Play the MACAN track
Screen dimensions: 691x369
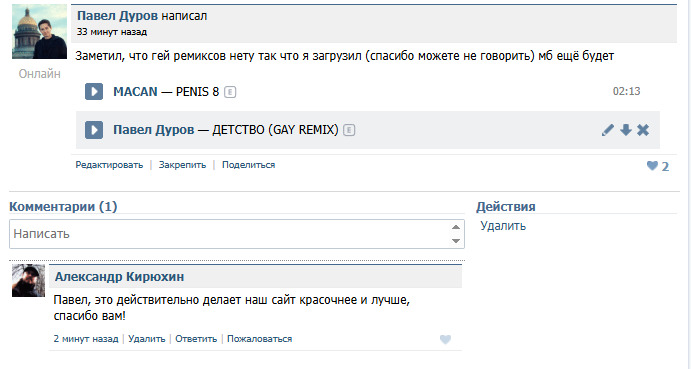click(94, 92)
